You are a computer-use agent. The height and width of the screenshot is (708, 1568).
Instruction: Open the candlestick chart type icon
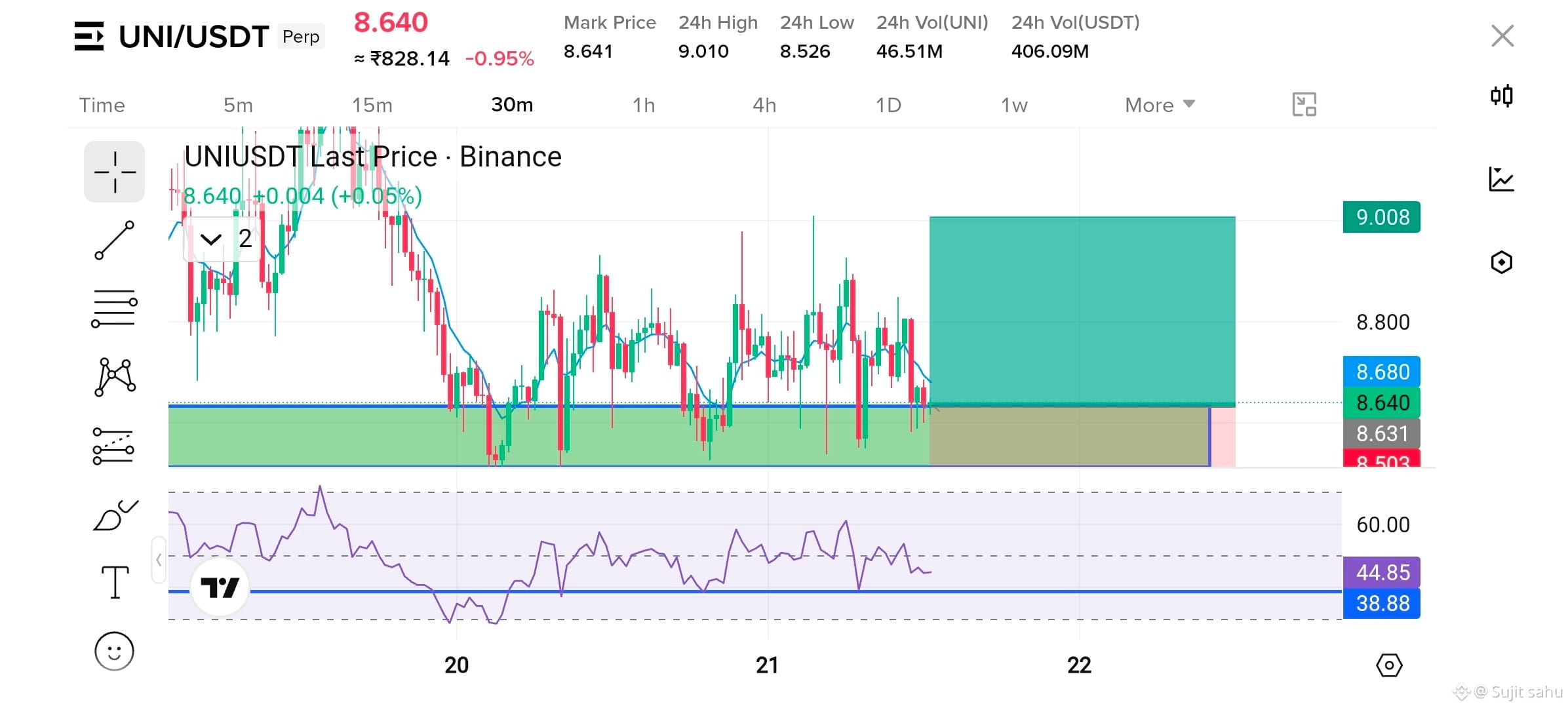coord(1502,96)
